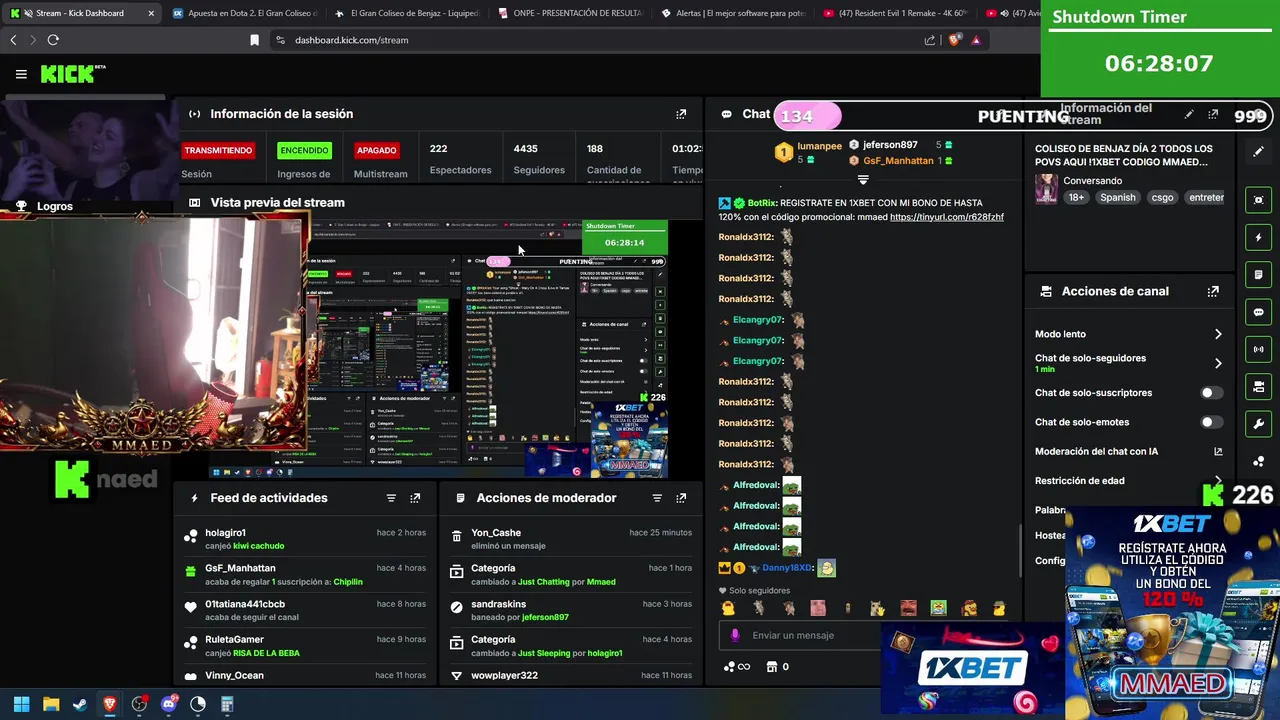
Task: Toggle Chat de solo-suscriptores switch
Action: pos(1212,393)
